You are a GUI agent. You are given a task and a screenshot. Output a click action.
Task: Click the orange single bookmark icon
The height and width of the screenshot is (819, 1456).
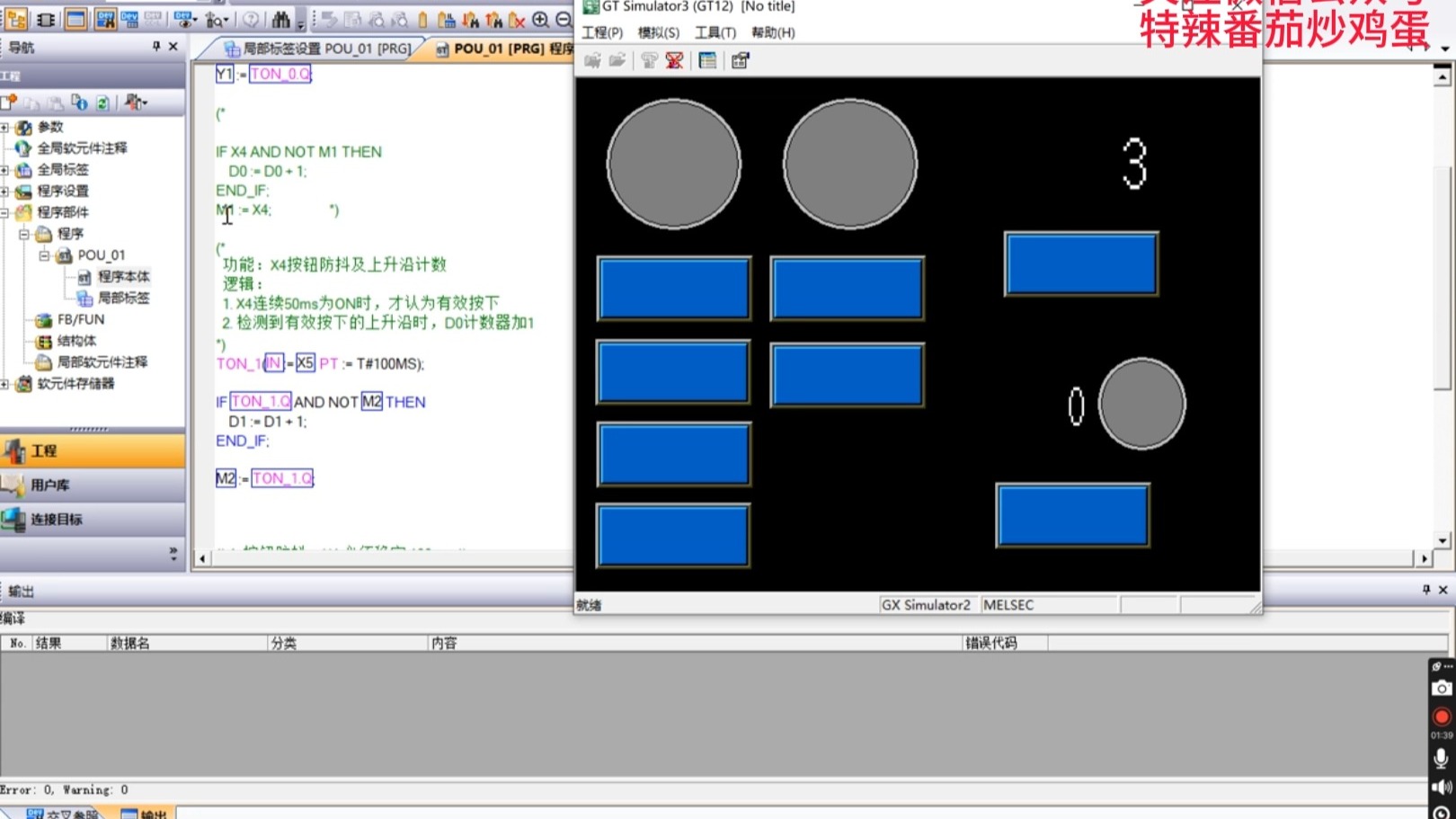(x=422, y=19)
